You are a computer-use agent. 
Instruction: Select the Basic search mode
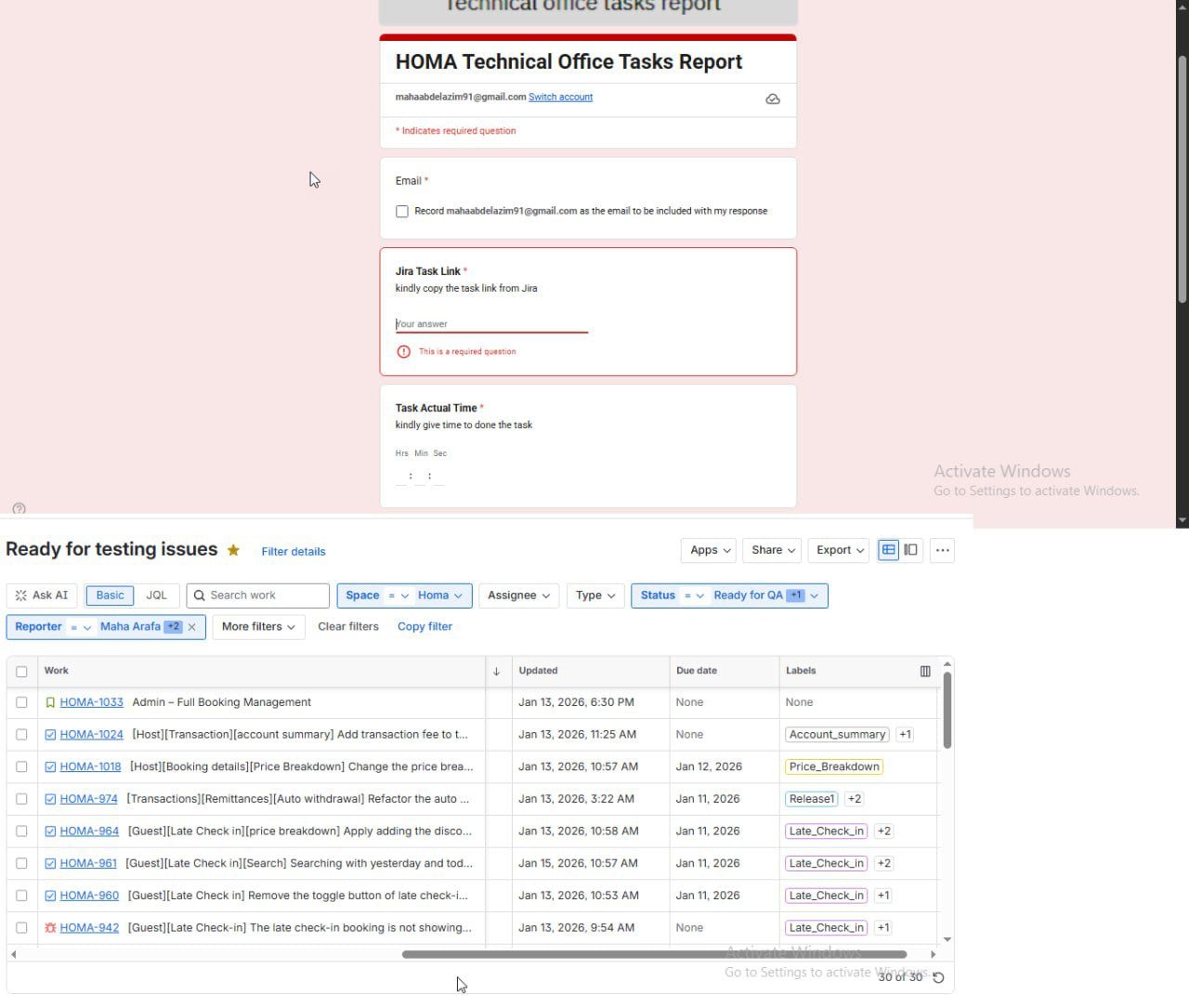click(x=110, y=596)
